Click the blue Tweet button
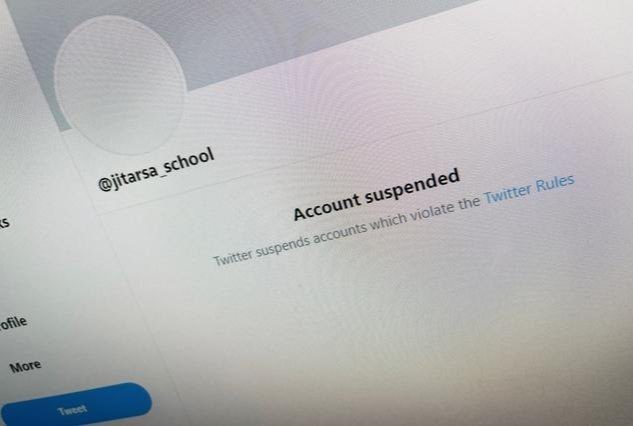Viewport: 633px width, 426px height. pos(76,406)
